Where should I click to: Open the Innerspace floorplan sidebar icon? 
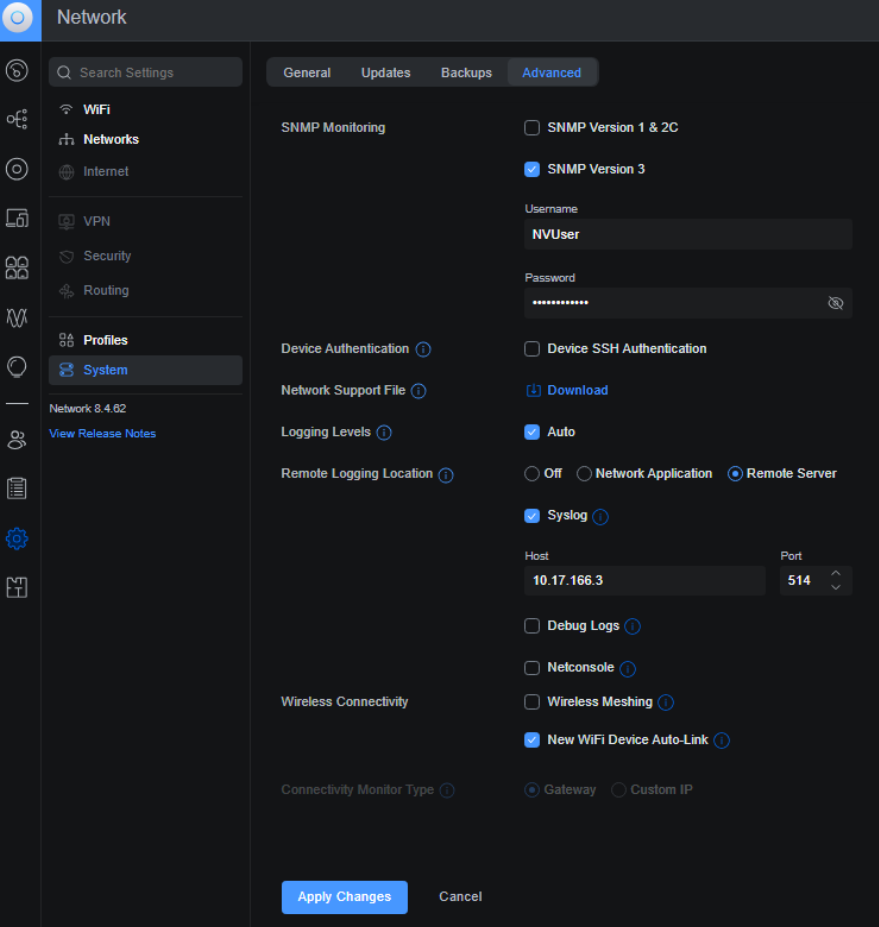coord(17,587)
